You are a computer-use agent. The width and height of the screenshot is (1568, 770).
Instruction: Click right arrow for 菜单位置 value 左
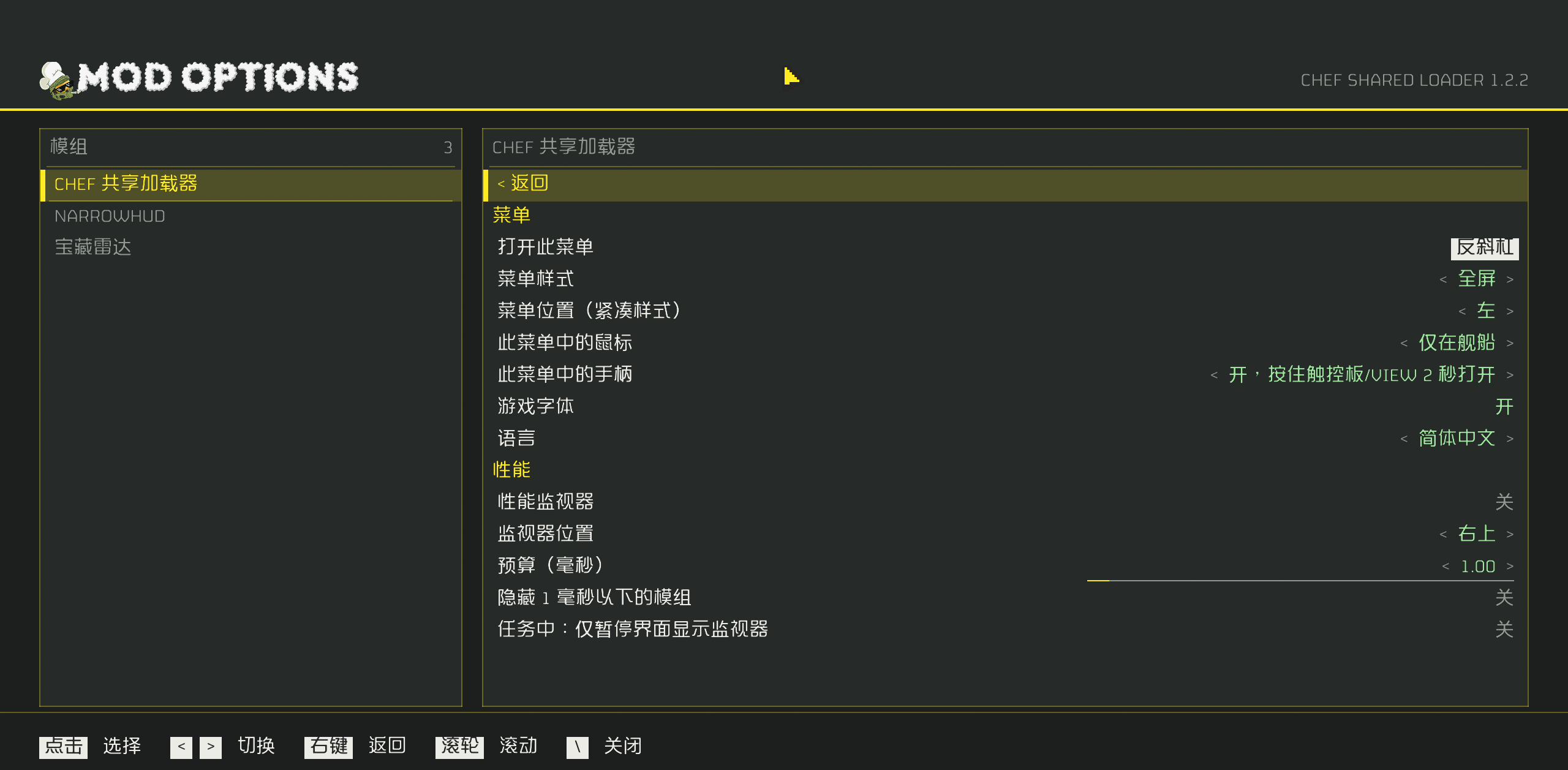[1510, 311]
